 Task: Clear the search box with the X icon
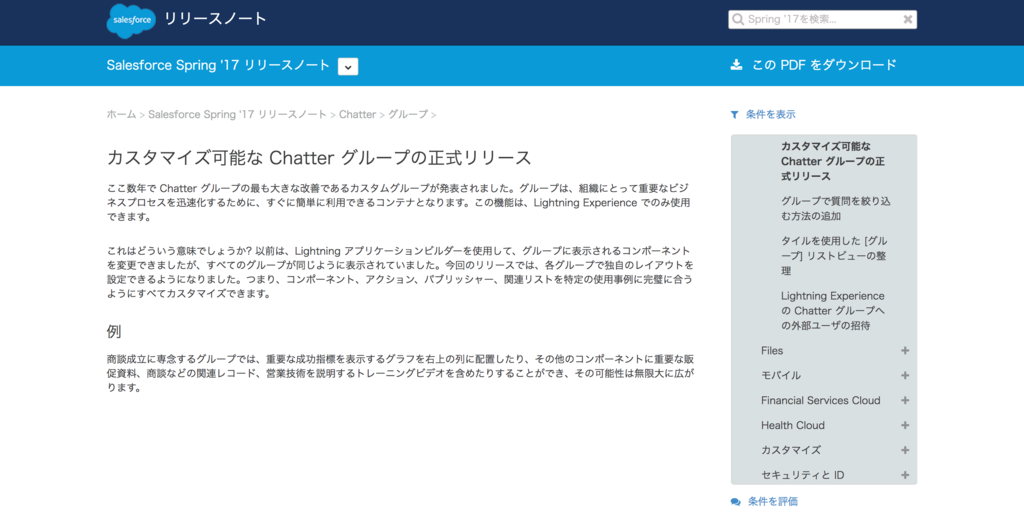(x=908, y=20)
